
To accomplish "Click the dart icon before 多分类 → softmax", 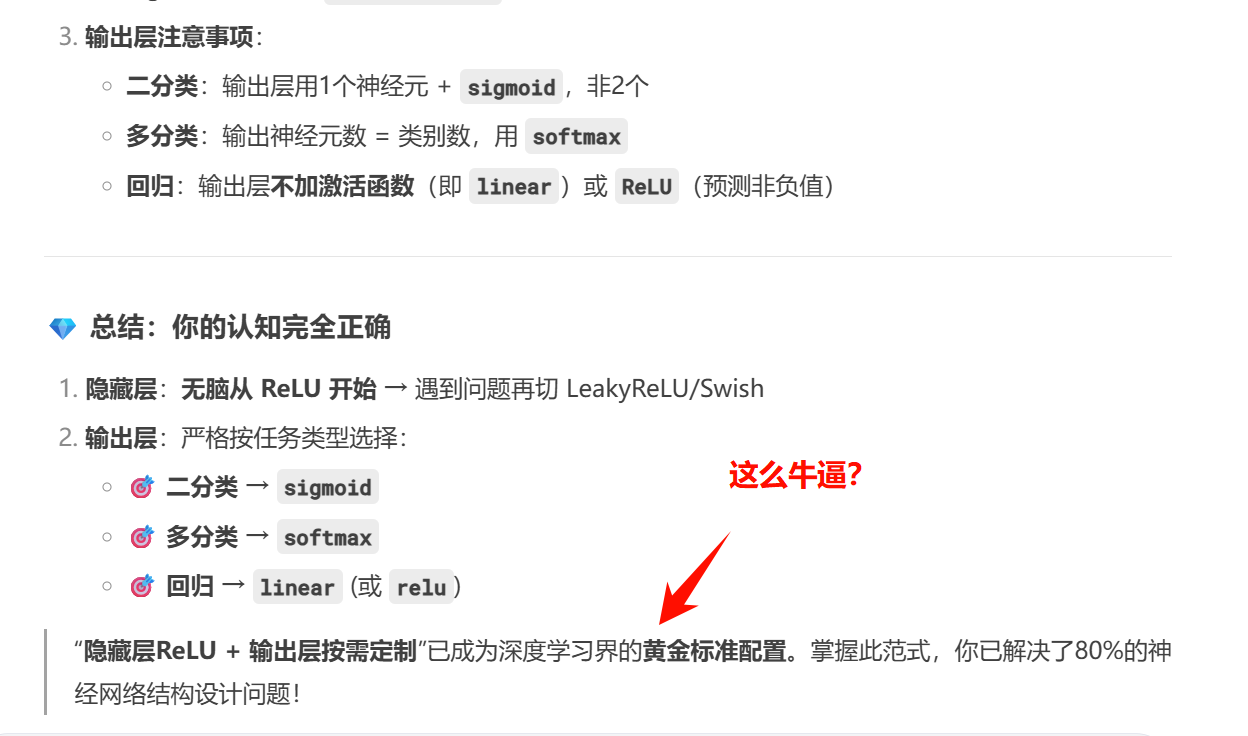I will [x=142, y=537].
